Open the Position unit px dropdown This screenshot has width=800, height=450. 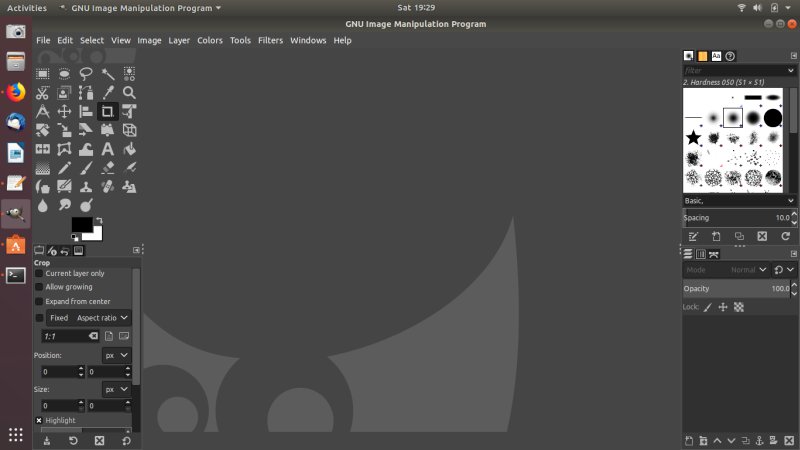point(116,356)
